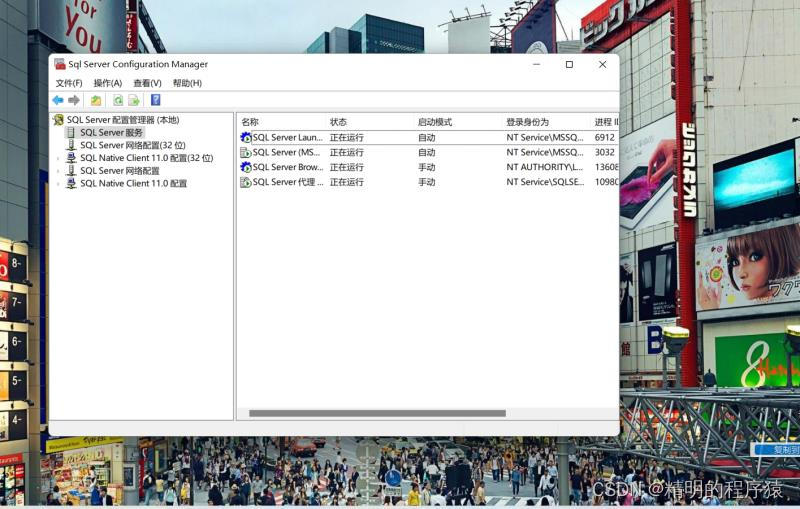800x509 pixels.
Task: Select the SQL Server Brow... service row
Action: pos(429,167)
